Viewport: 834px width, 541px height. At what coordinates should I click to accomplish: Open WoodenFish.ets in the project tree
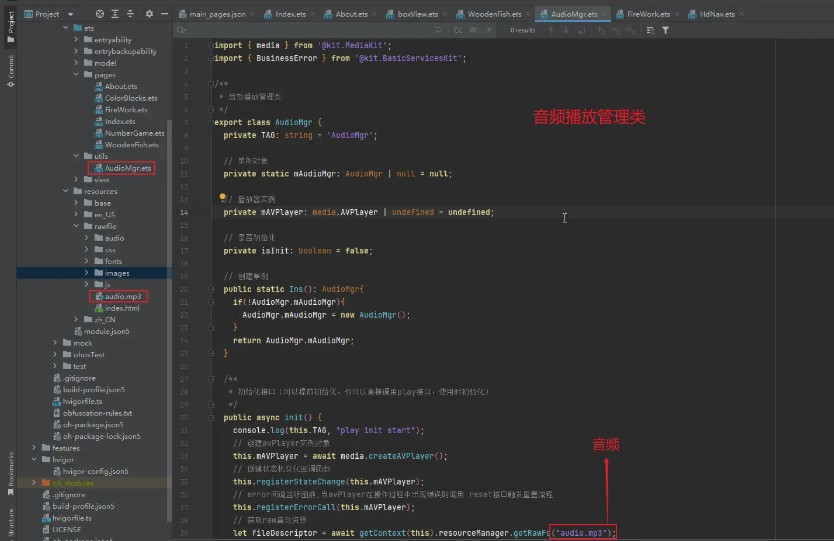(127, 145)
